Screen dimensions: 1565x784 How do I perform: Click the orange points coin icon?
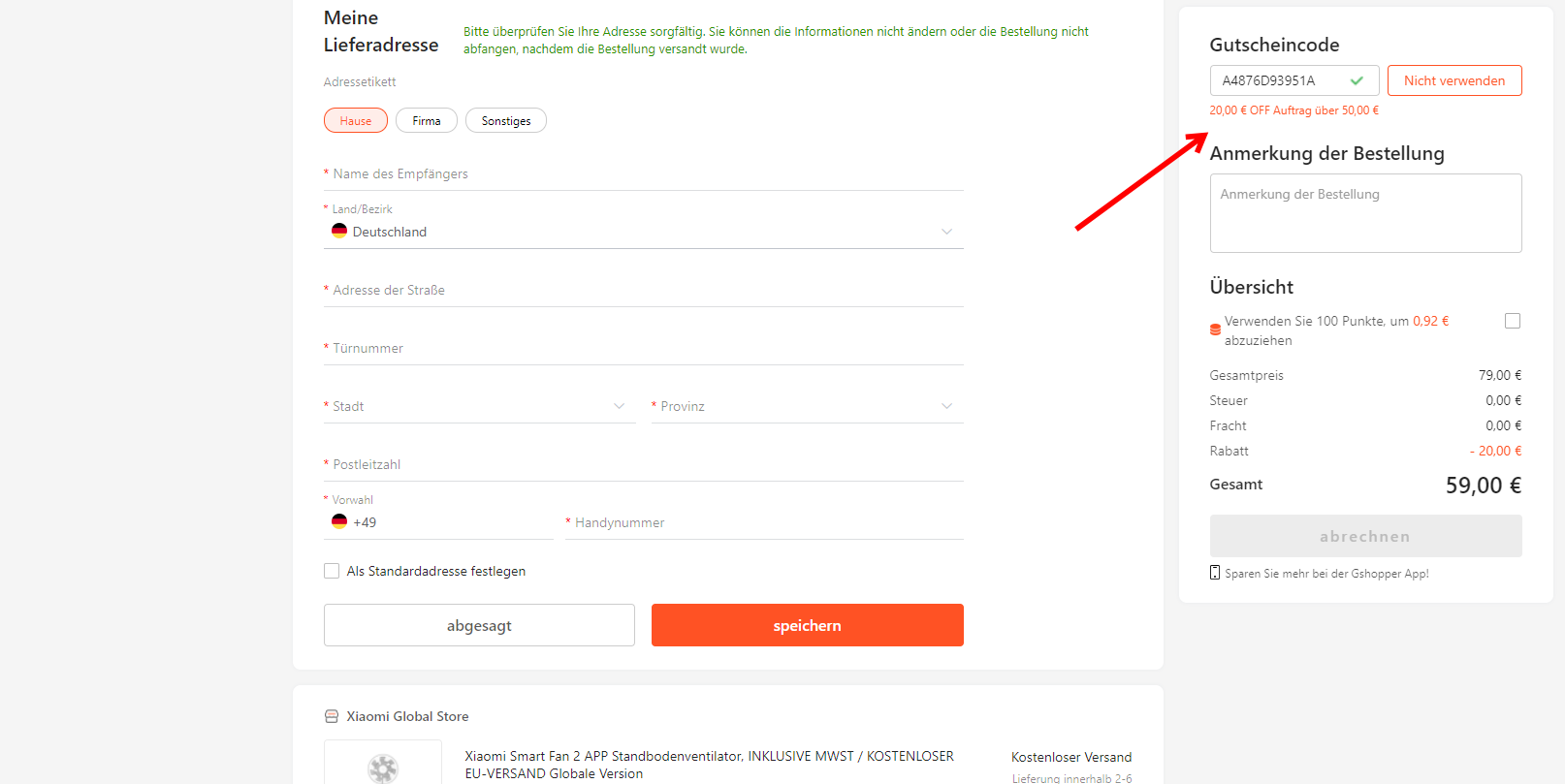[1215, 329]
